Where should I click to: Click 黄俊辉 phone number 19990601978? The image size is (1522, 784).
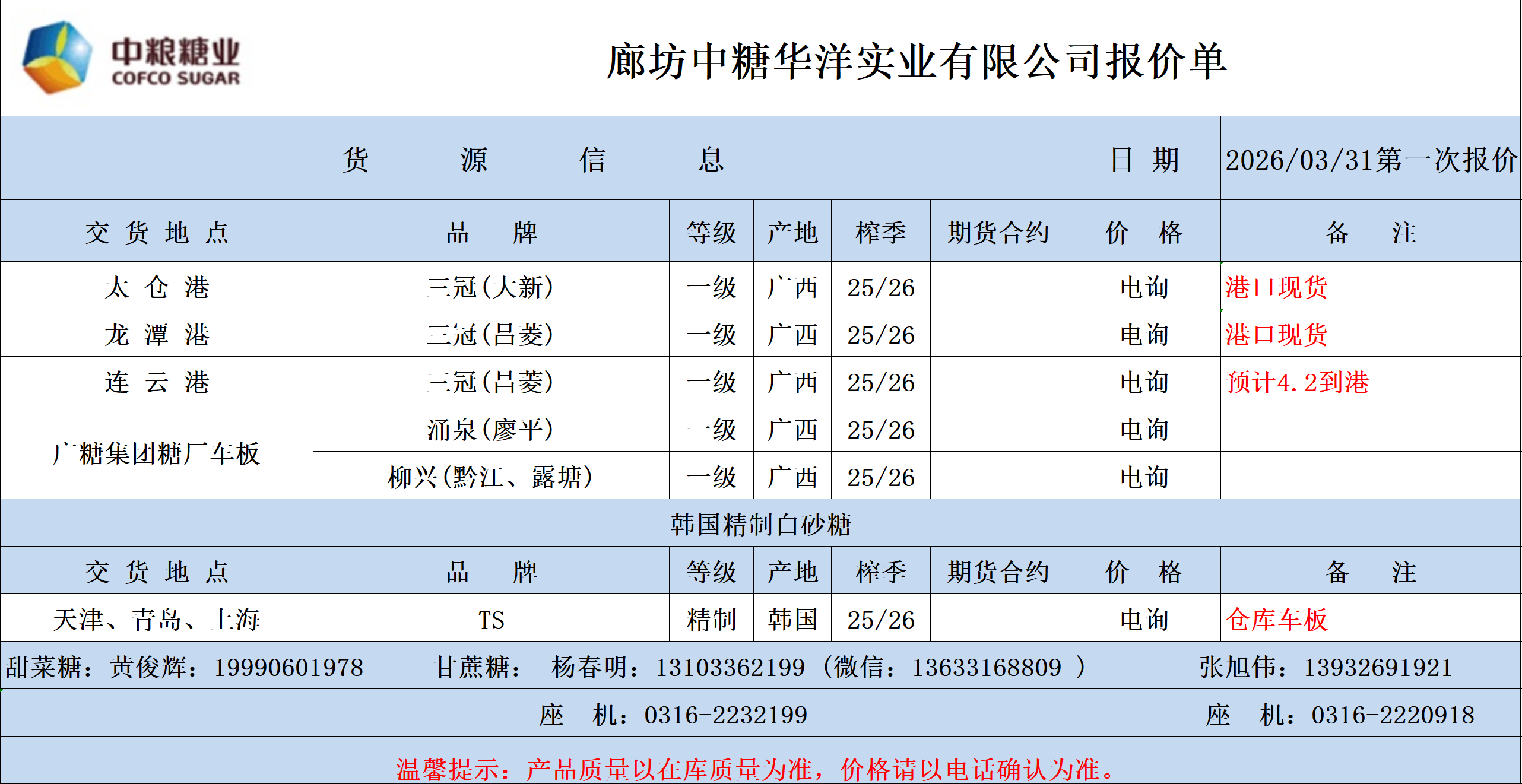coord(288,668)
